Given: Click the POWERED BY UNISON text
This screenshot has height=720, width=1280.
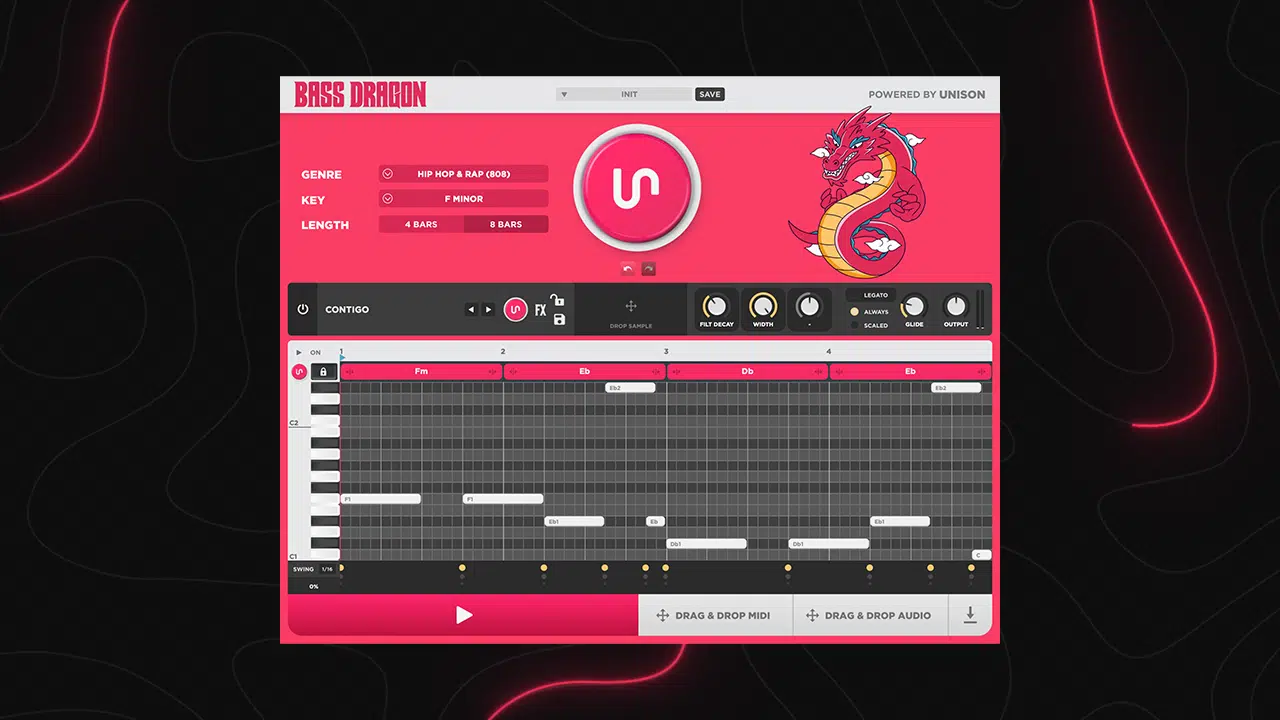Looking at the screenshot, I should coord(927,94).
